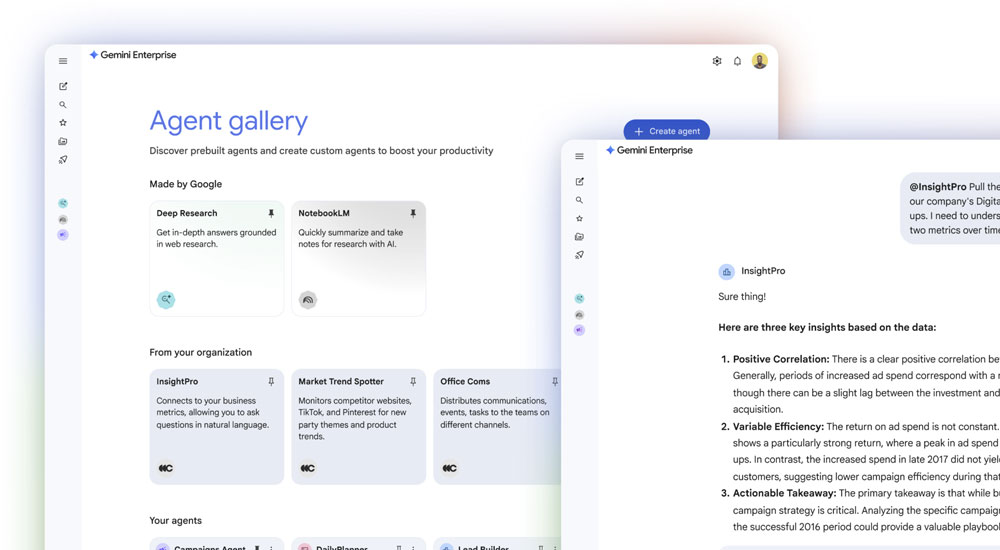Viewport: 1000px width, 550px height.
Task: Click InsightPro card description text
Action: 212,412
